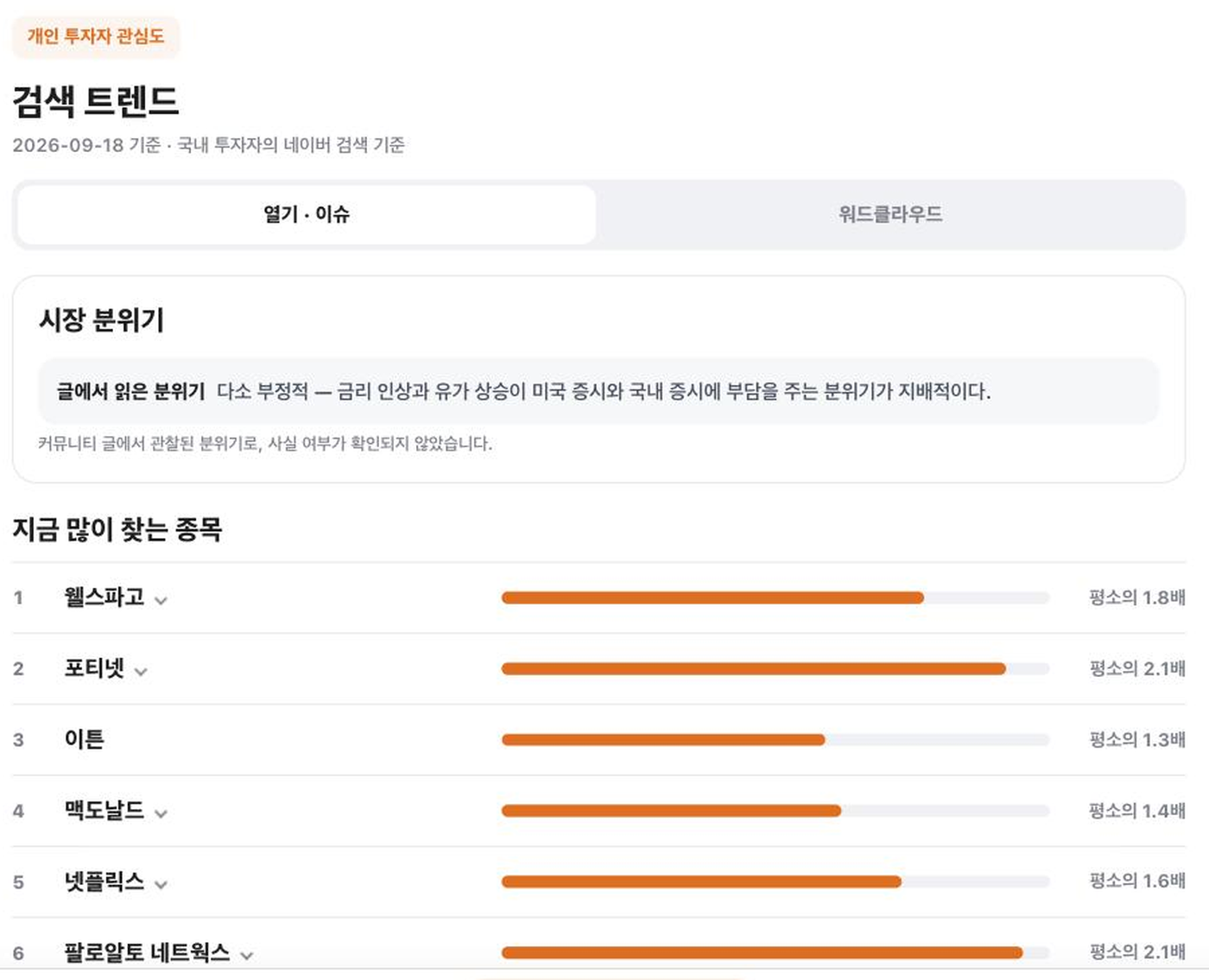Click the 평소의 1.4배 value
The image size is (1209, 980).
[1137, 811]
